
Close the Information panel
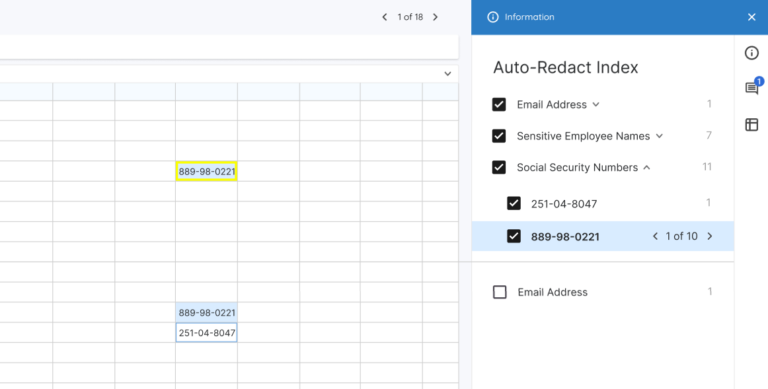click(x=752, y=17)
